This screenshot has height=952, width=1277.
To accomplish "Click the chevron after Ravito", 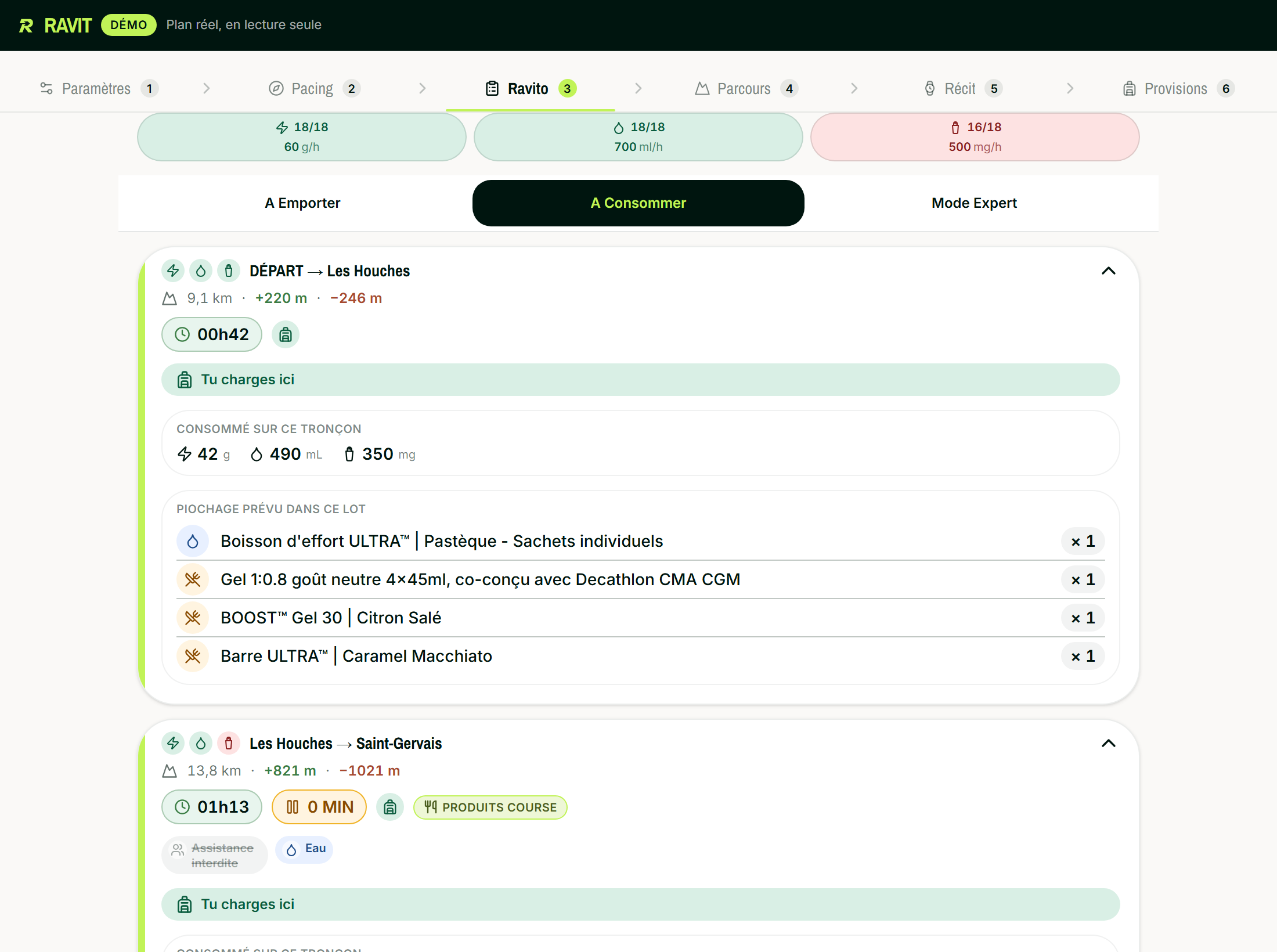I will point(638,88).
